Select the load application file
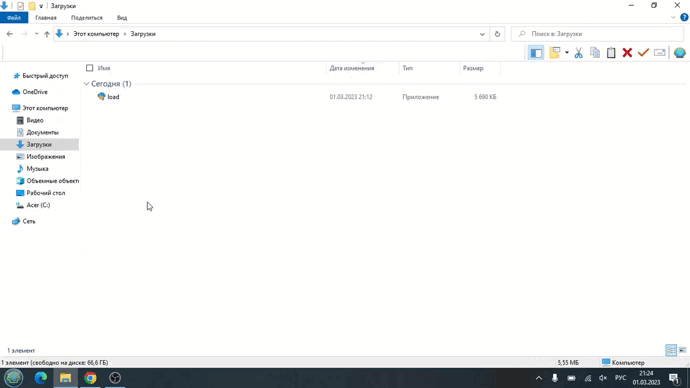This screenshot has height=388, width=690. coord(113,97)
